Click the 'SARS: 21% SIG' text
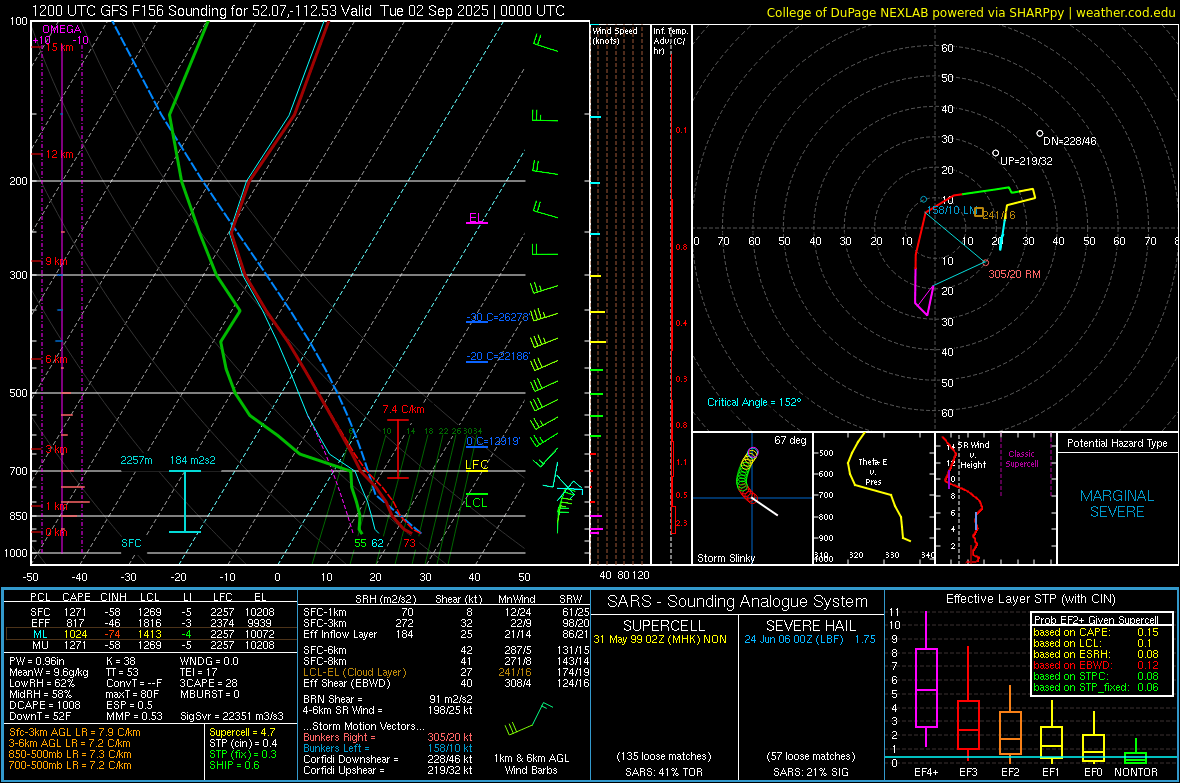This screenshot has width=1180, height=783. 810,772
